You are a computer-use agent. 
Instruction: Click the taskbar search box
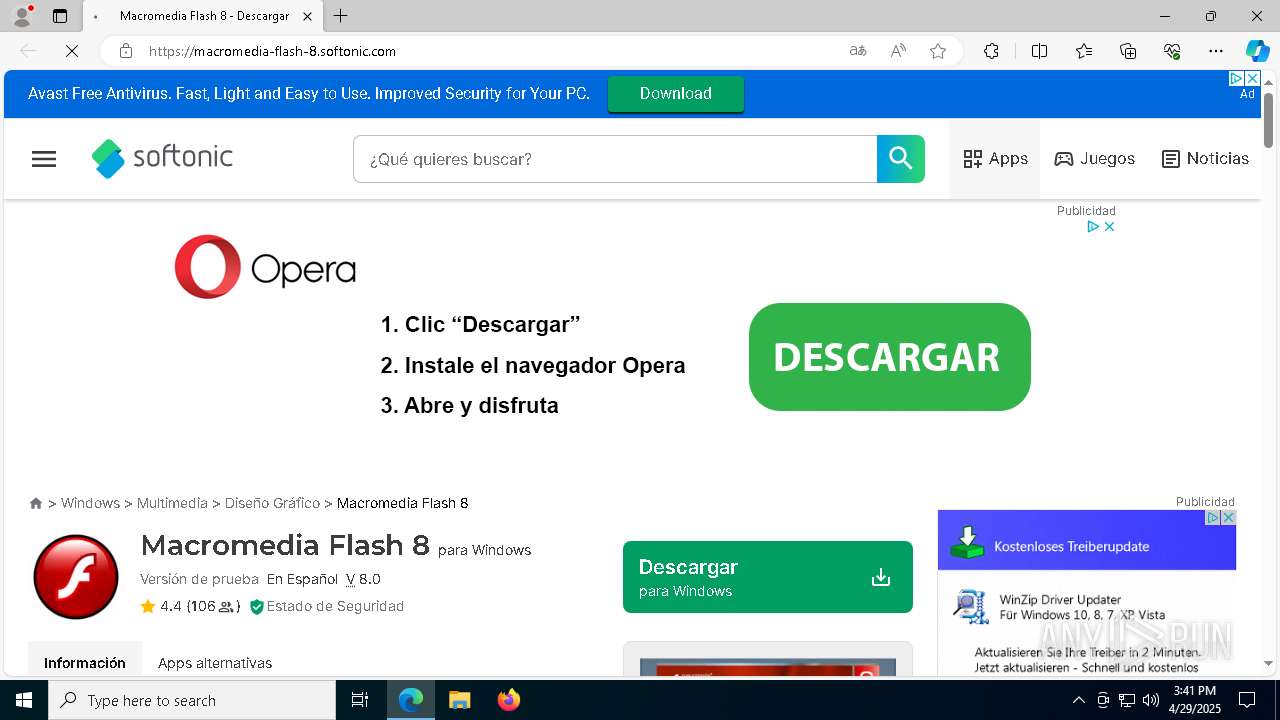(x=192, y=700)
